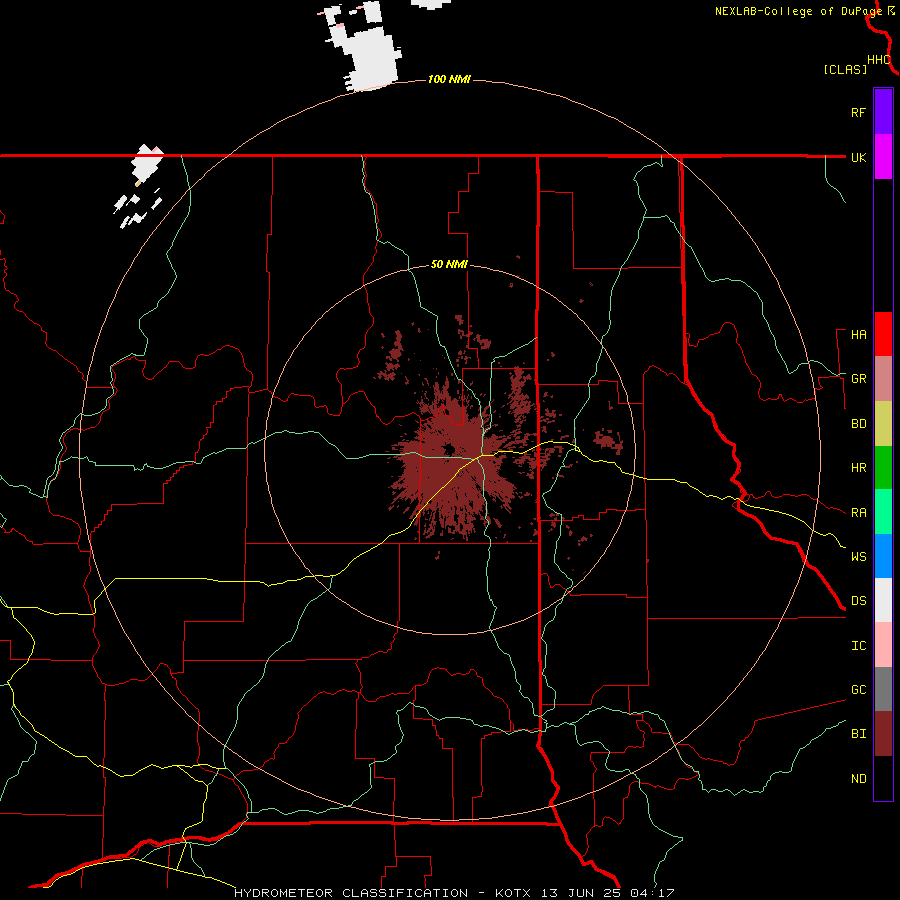Click the 'GC' legend label
The width and height of the screenshot is (900, 900).
tap(858, 690)
